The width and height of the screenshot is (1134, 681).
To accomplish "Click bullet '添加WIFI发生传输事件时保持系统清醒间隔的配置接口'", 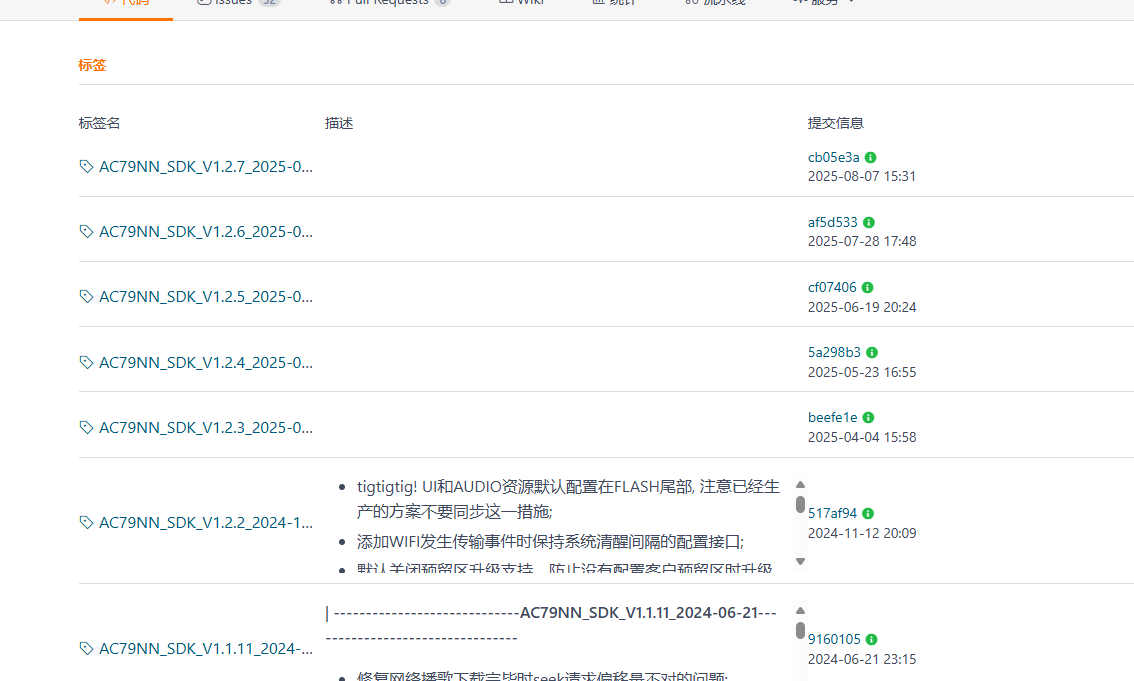I will (x=550, y=541).
